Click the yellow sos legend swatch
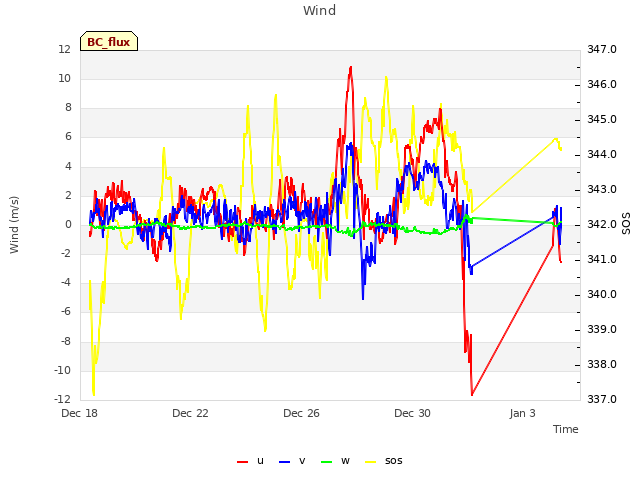 [x=371, y=462]
